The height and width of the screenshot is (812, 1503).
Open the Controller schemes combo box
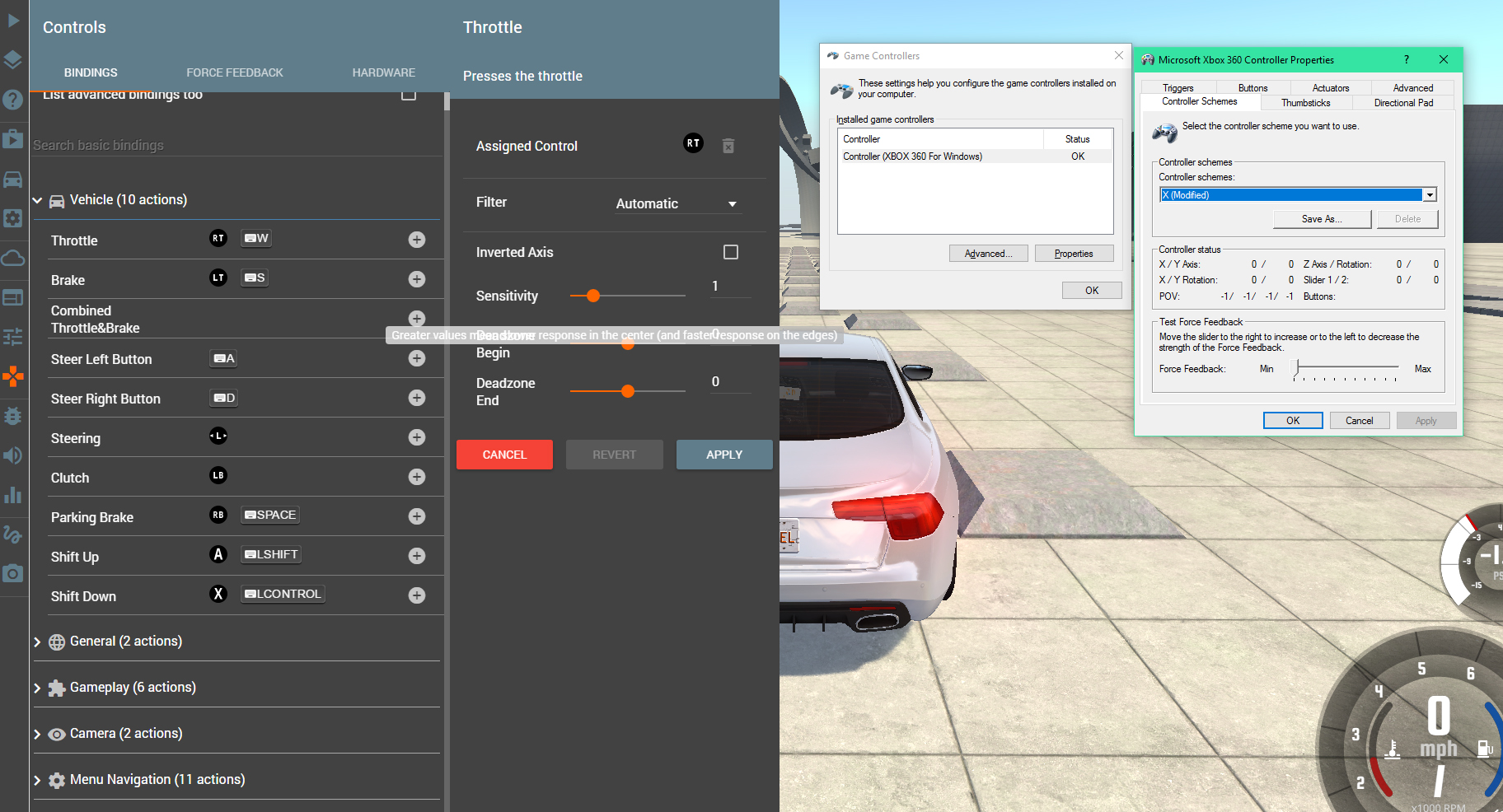pos(1299,195)
